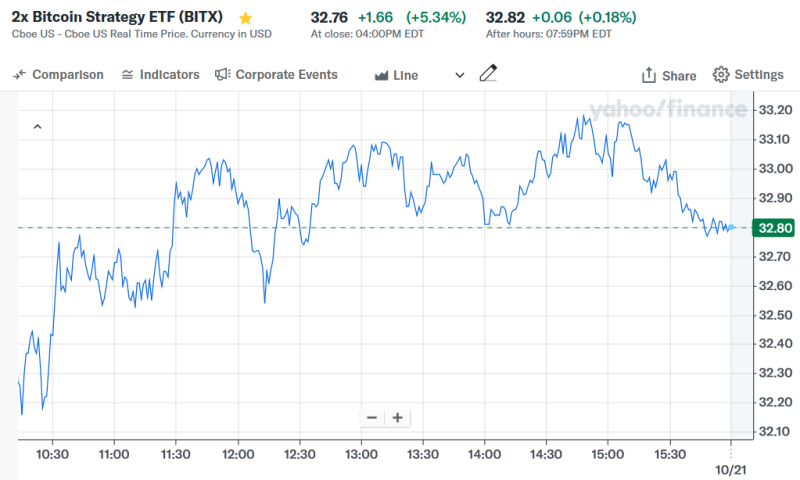
Task: Click the Line chart type icon
Action: click(381, 75)
